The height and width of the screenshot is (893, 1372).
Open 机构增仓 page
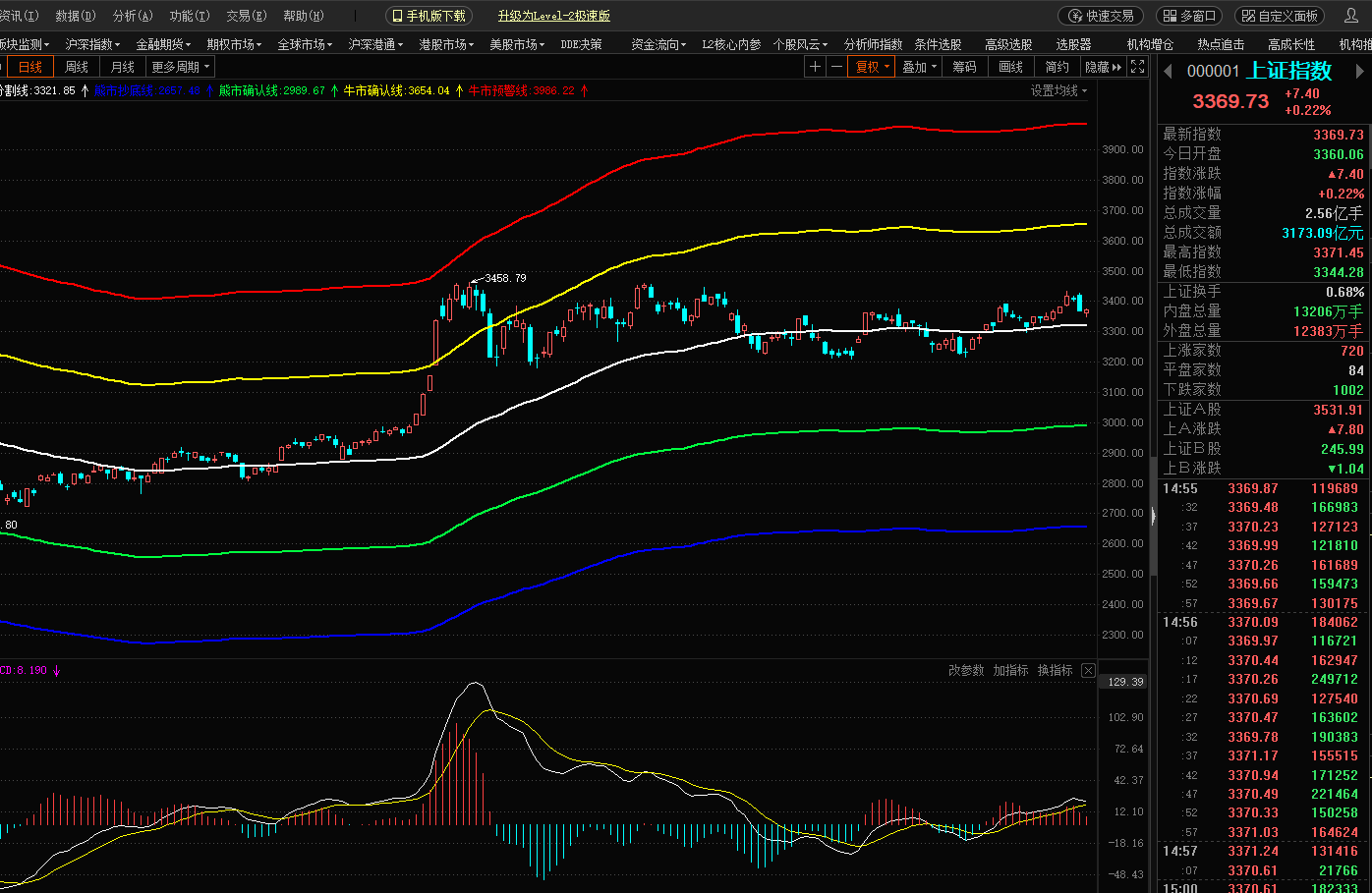1150,44
